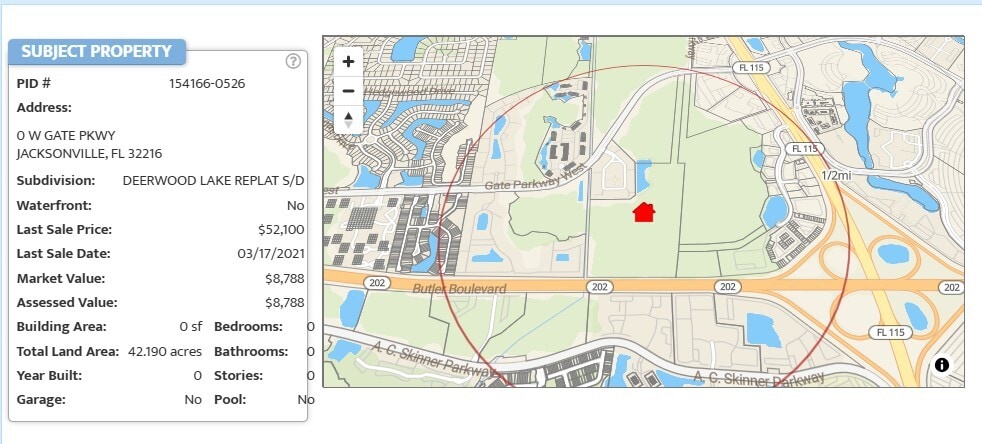This screenshot has height=444, width=982.
Task: Zoom out on the map
Action: (x=348, y=90)
